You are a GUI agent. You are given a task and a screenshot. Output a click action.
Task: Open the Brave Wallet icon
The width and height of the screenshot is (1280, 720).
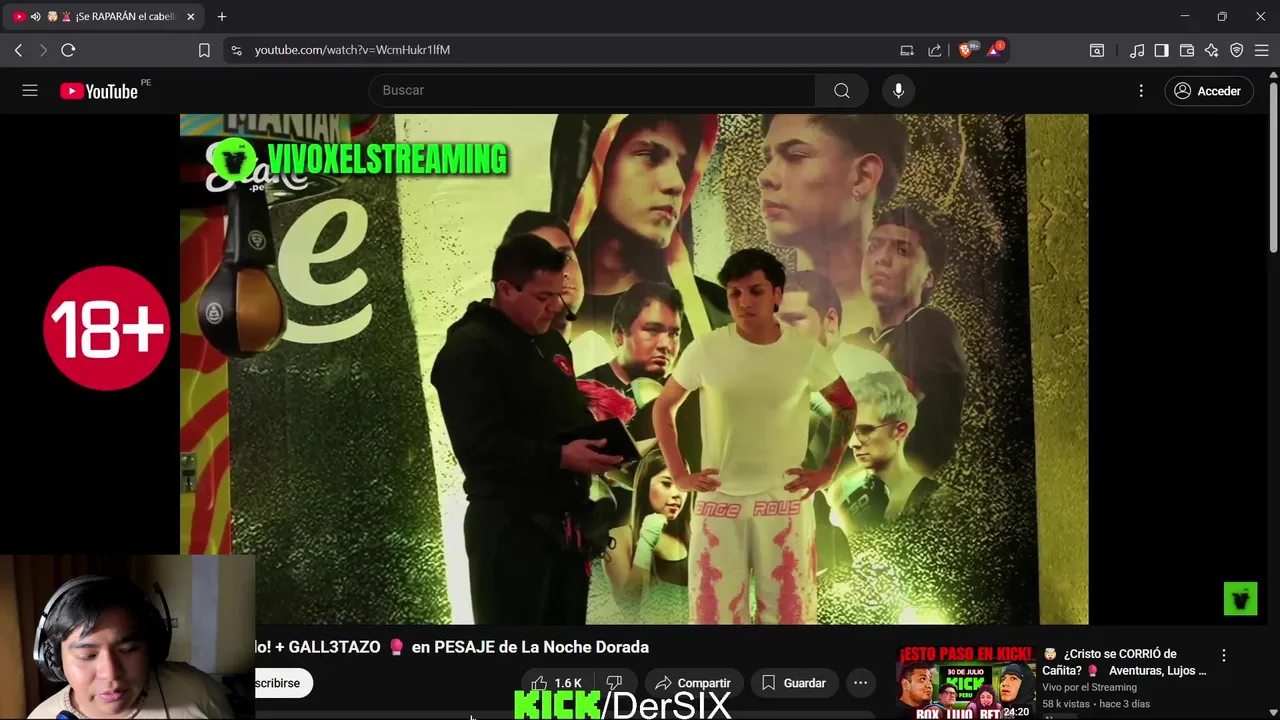pos(1187,50)
